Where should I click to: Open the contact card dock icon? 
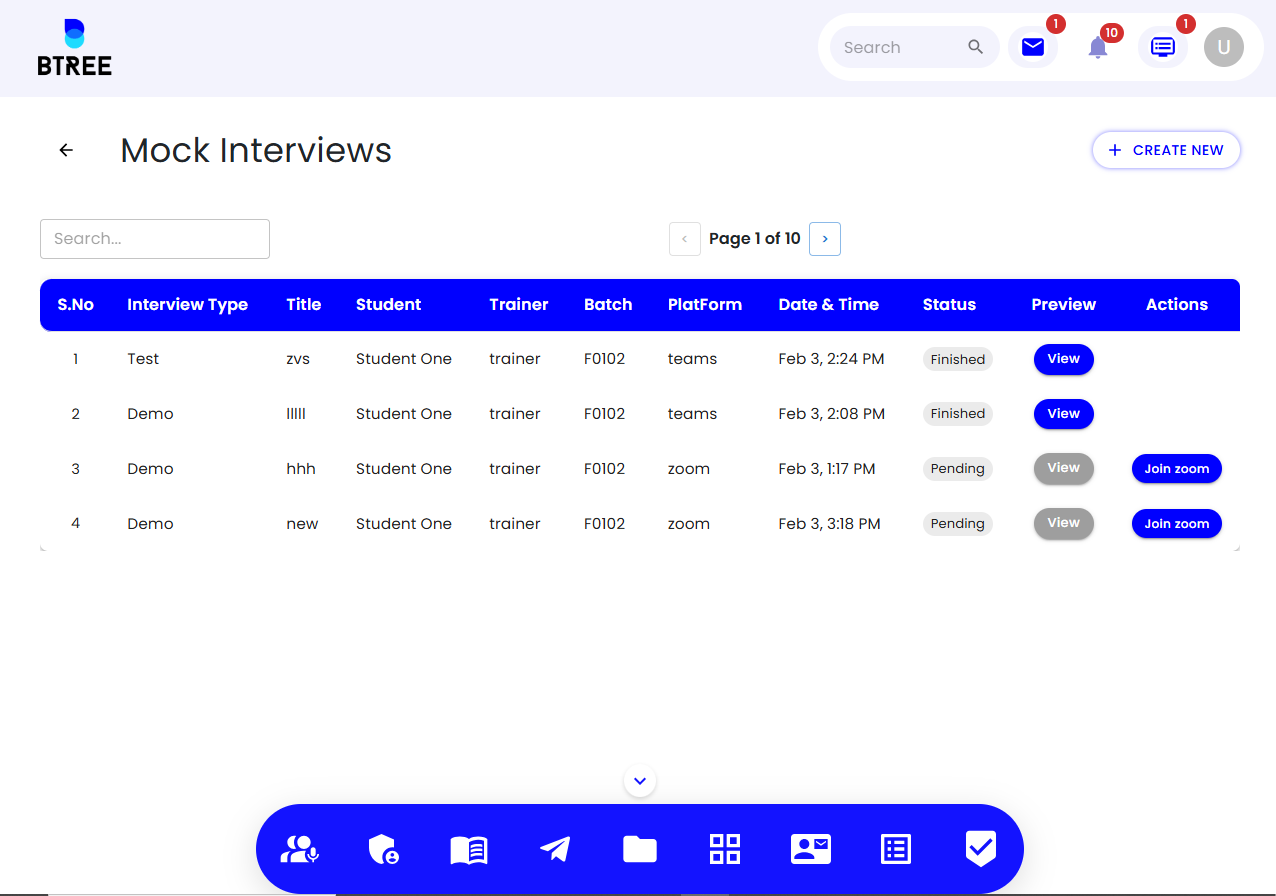click(811, 850)
